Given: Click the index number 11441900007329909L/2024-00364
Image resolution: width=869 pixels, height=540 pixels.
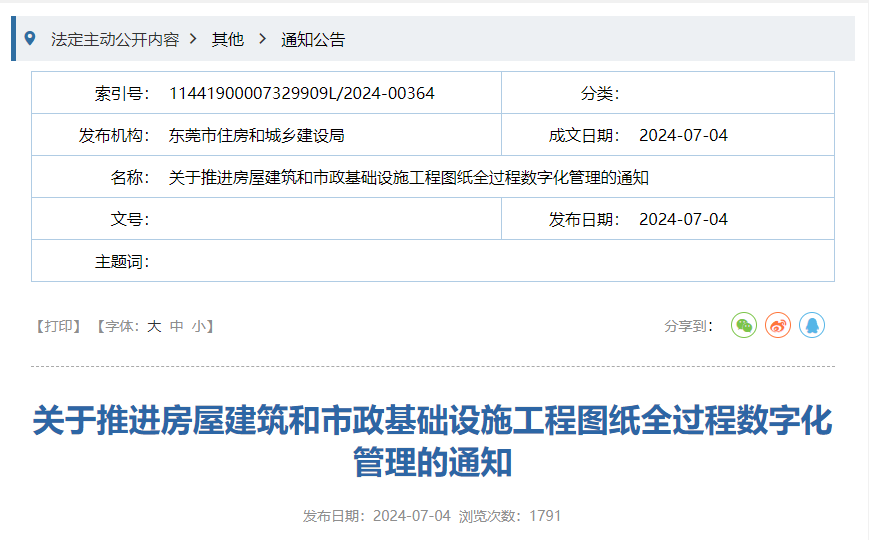Looking at the screenshot, I should [x=301, y=93].
